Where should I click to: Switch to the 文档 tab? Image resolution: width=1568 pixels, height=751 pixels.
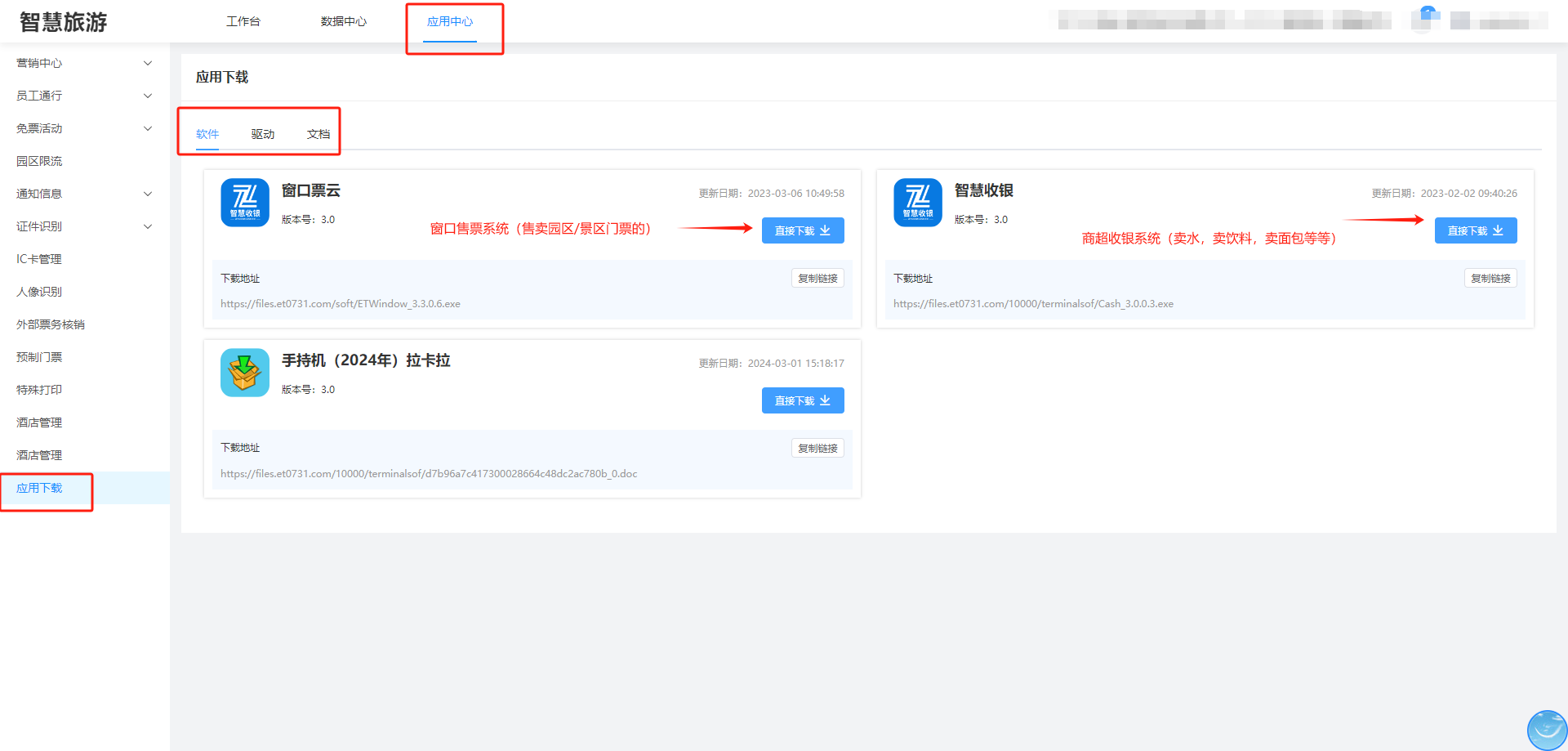318,134
